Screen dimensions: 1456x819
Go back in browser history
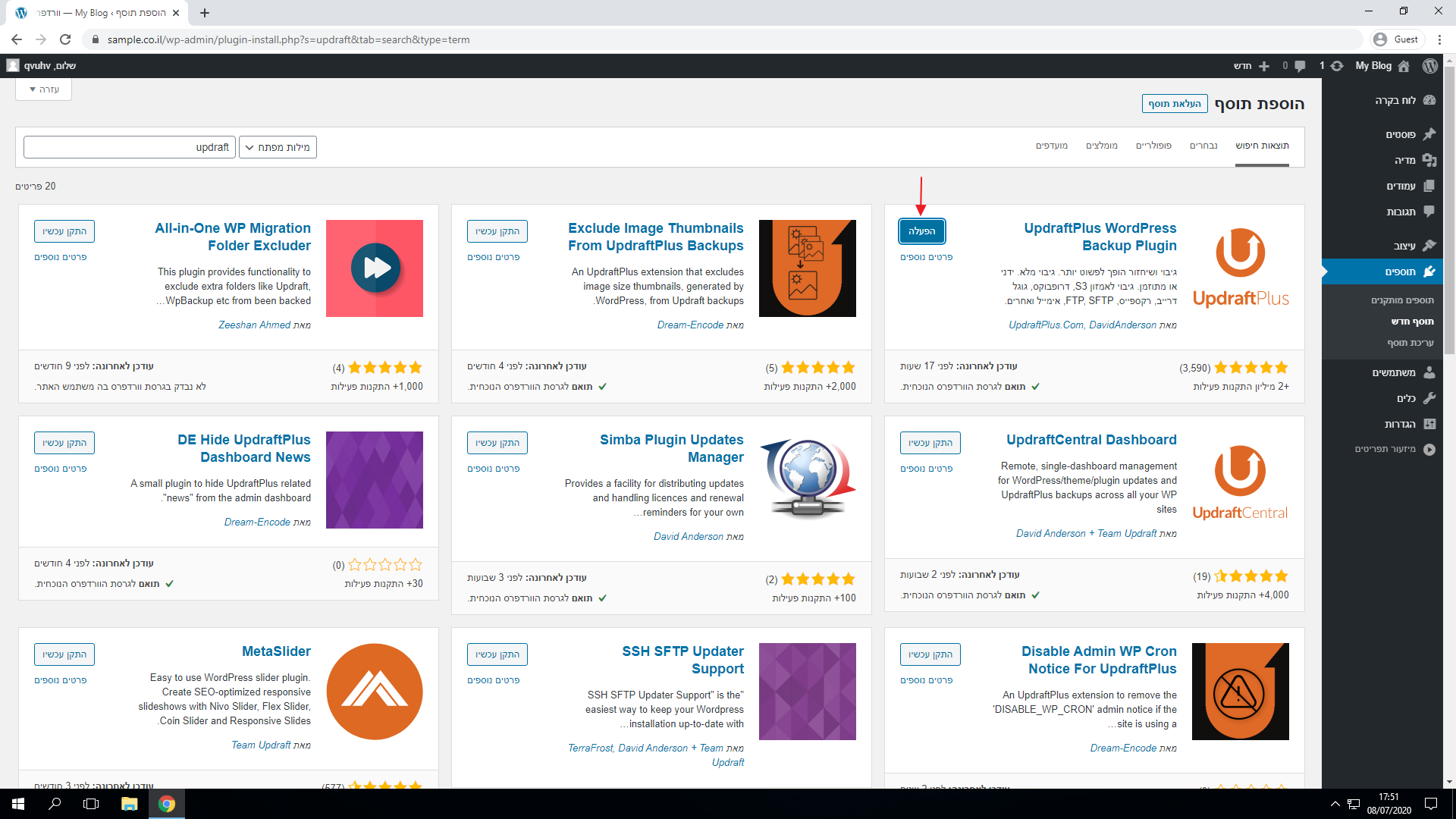click(x=17, y=39)
